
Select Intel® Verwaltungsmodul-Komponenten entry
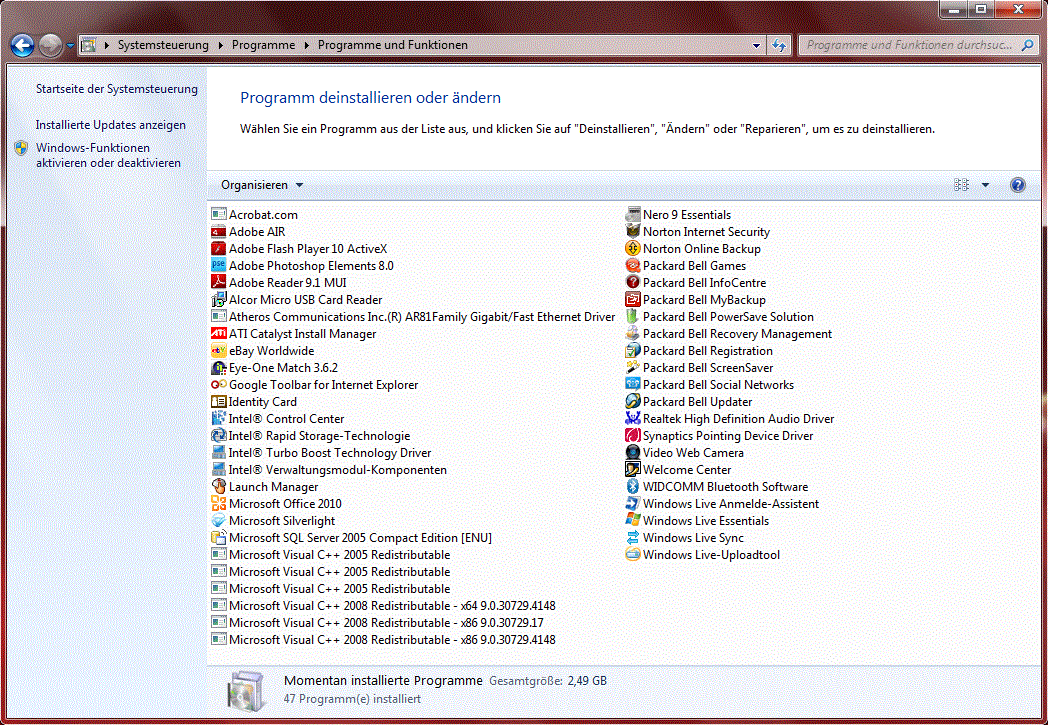(329, 470)
